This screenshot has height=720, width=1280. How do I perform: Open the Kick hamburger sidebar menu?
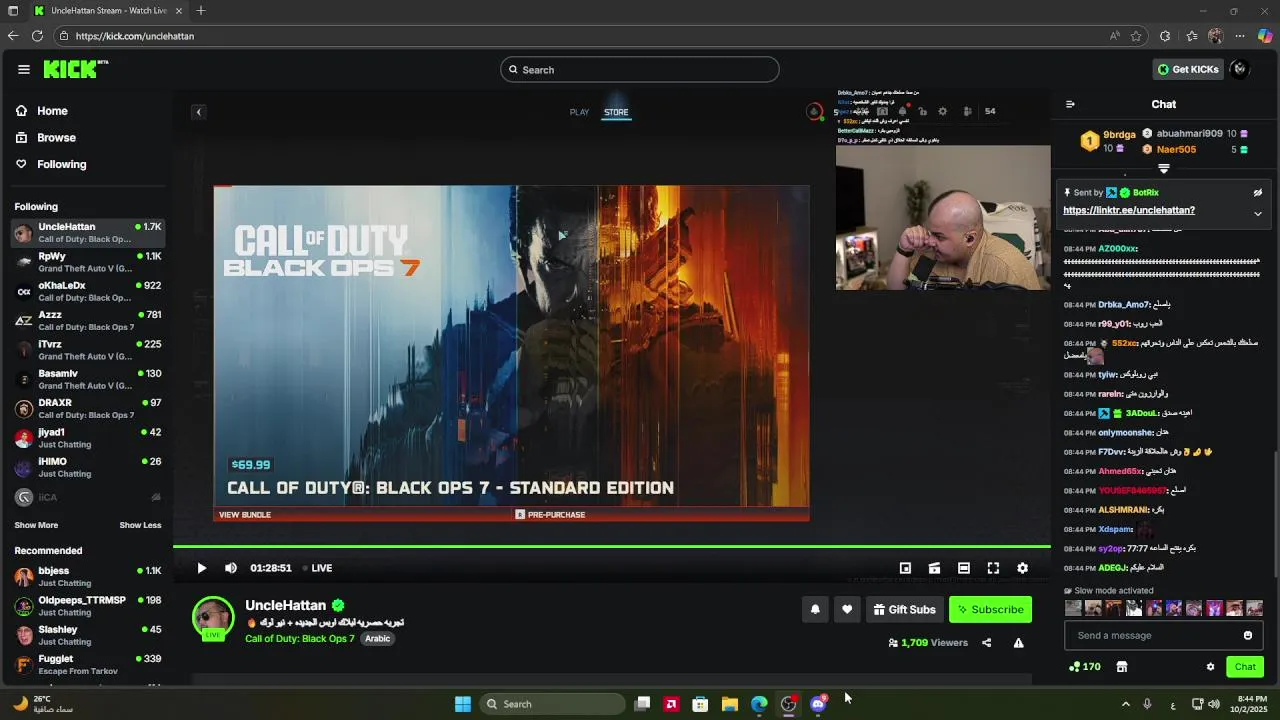[x=23, y=69]
